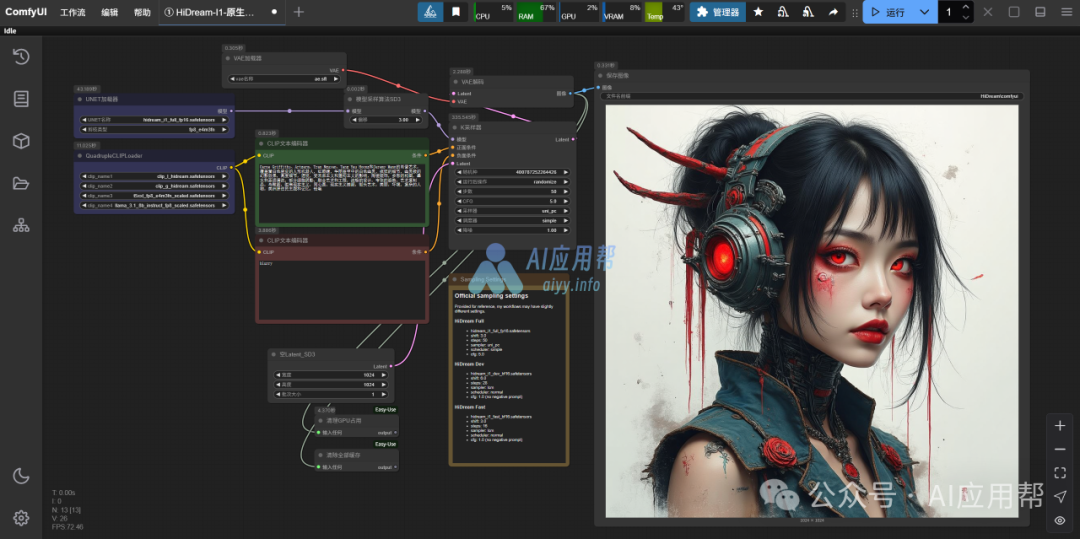
Task: Open the 编辑 menu
Action: [x=110, y=12]
